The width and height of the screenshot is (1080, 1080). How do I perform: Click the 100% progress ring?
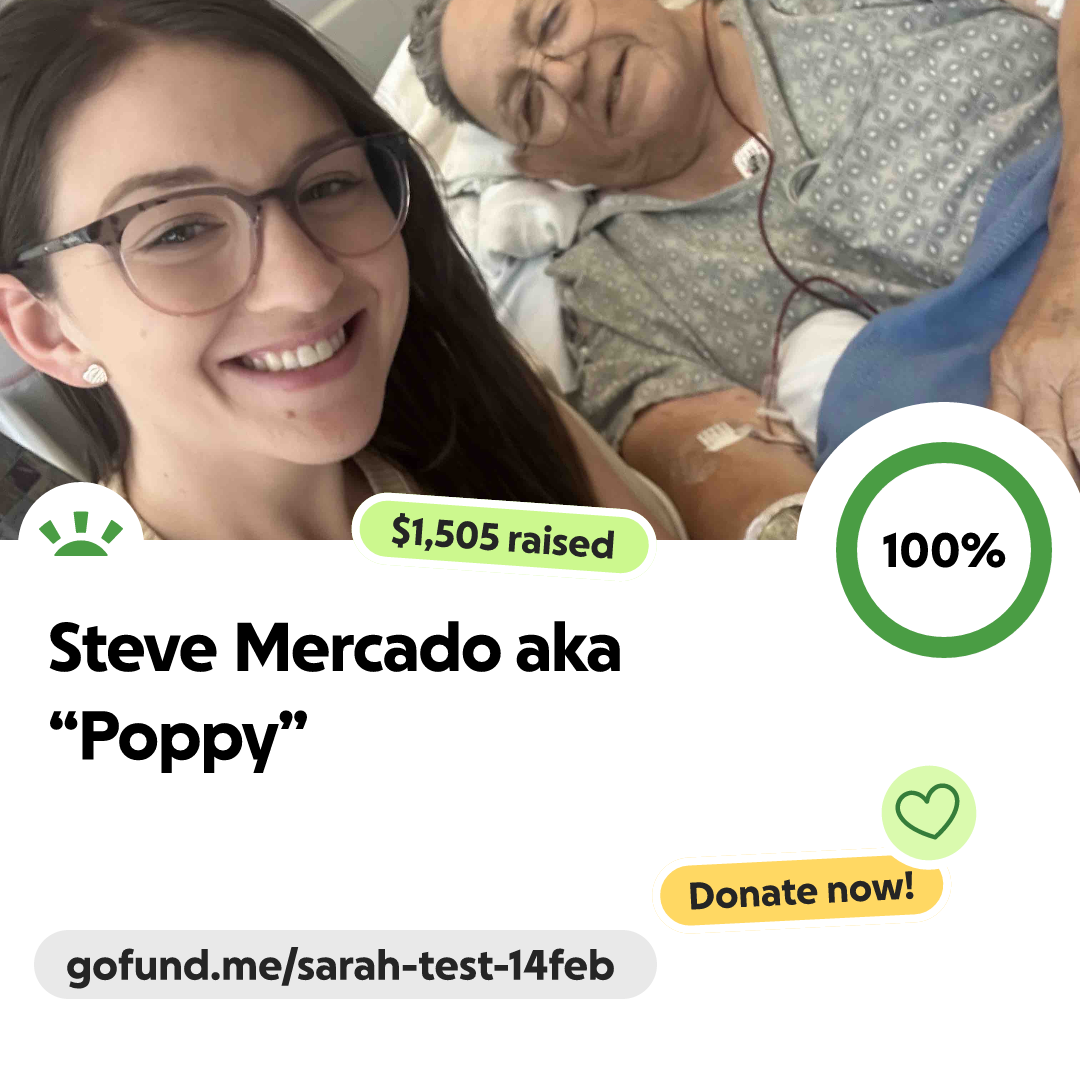tap(944, 550)
